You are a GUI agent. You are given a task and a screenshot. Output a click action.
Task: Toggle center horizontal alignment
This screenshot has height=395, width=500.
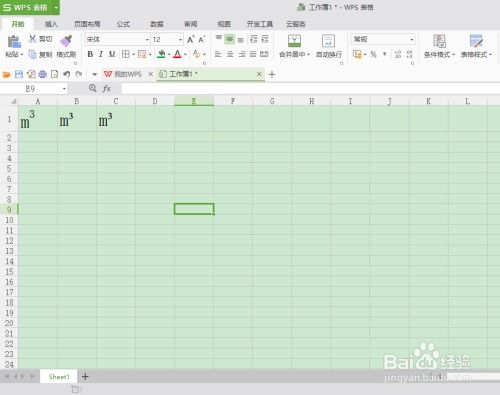coord(230,54)
